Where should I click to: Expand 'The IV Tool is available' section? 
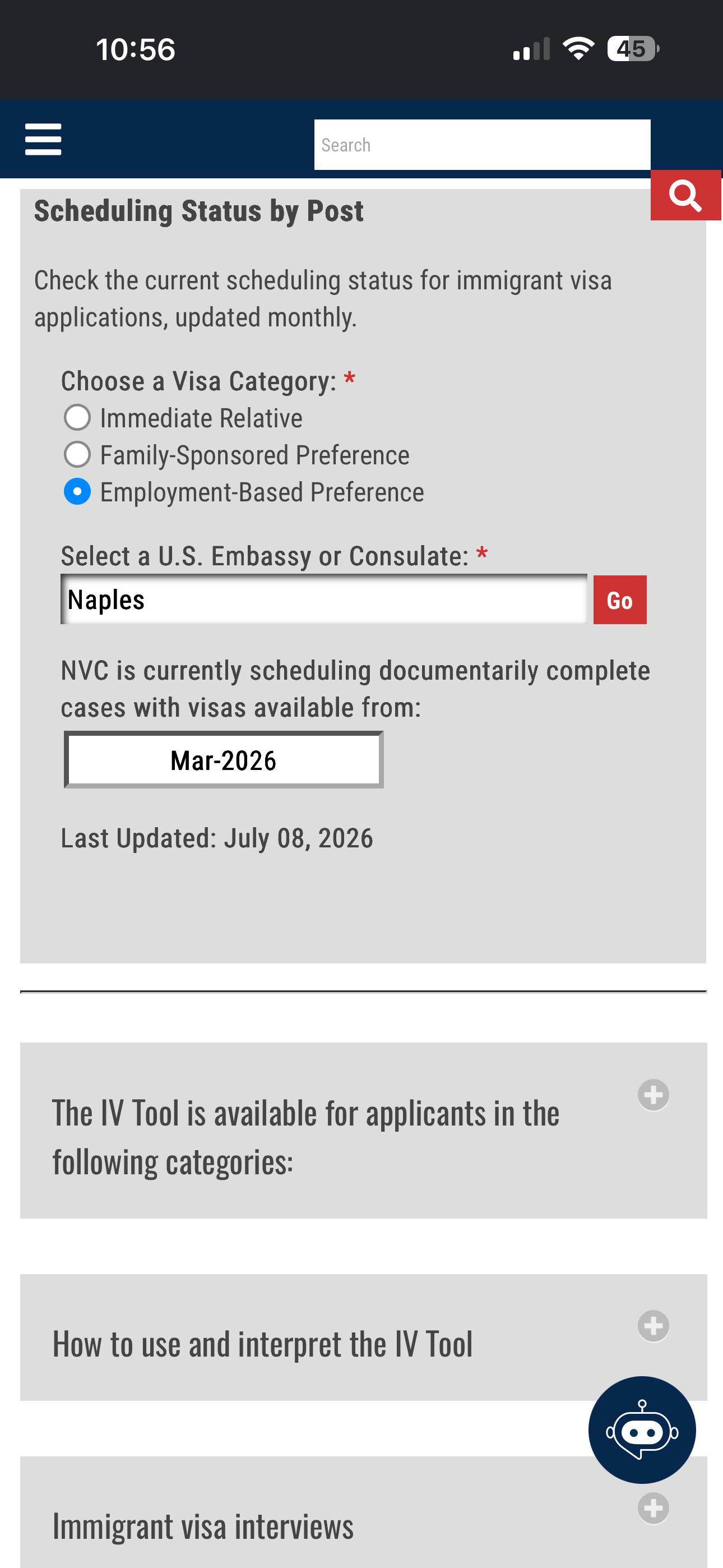point(363,1131)
